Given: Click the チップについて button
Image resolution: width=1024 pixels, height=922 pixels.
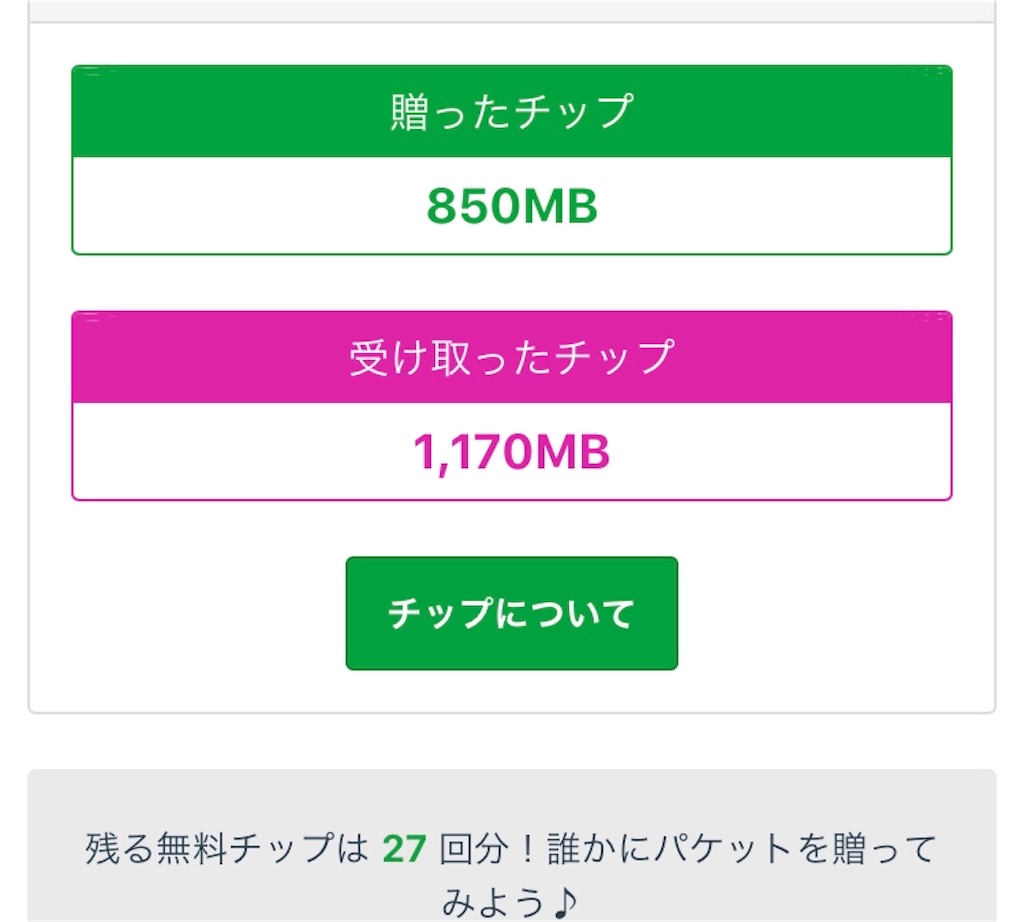Looking at the screenshot, I should click(x=511, y=611).
